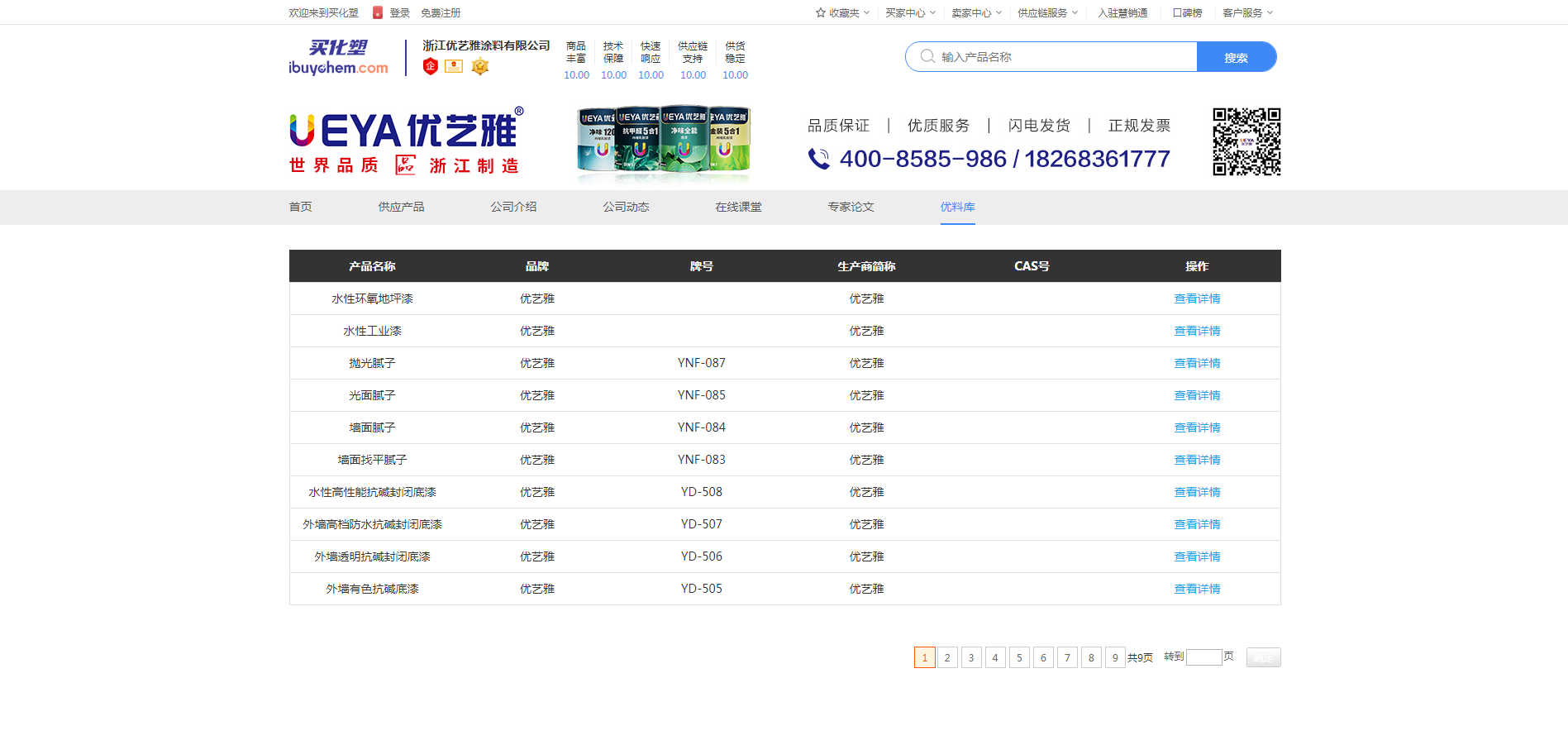This screenshot has width=1568, height=745.
Task: Click the red login phone icon
Action: [x=378, y=12]
